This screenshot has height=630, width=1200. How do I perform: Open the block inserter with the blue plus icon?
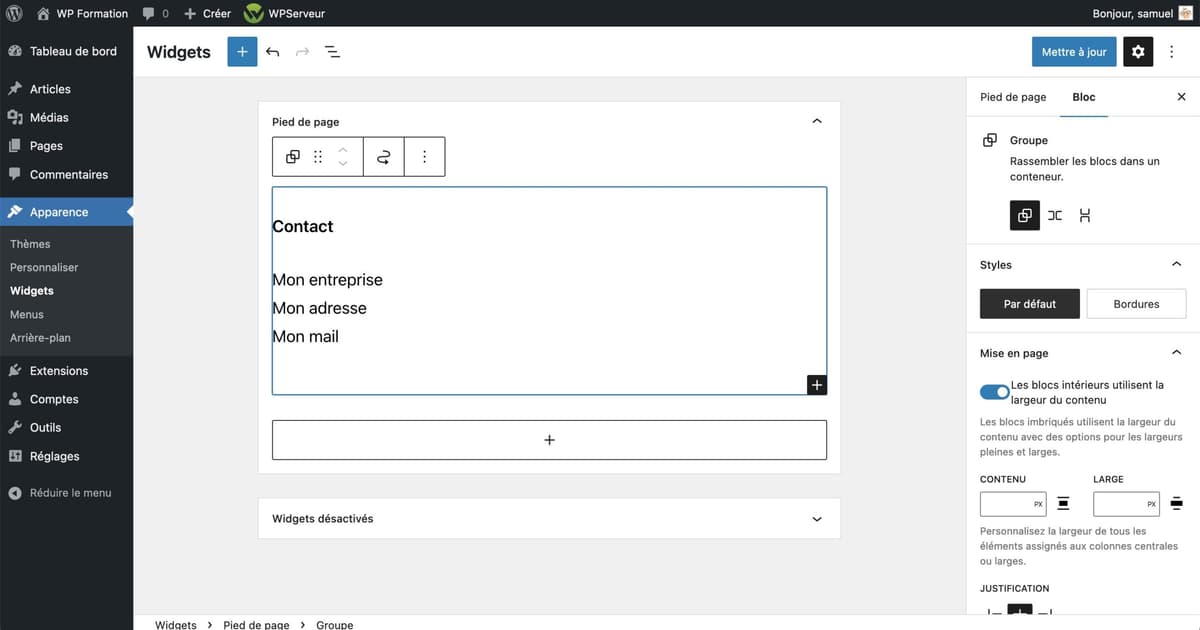pyautogui.click(x=241, y=51)
